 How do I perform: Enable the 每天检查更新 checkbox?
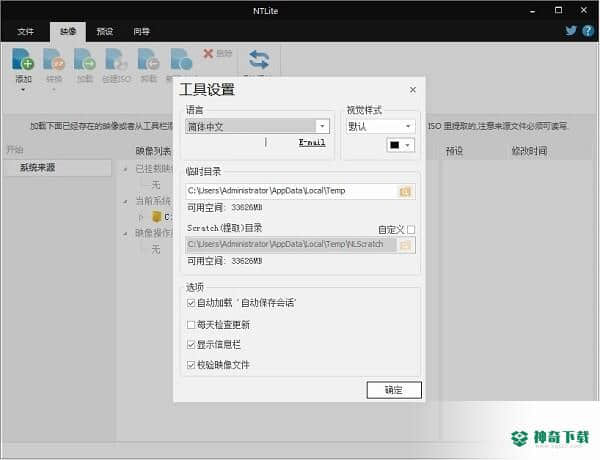191,325
